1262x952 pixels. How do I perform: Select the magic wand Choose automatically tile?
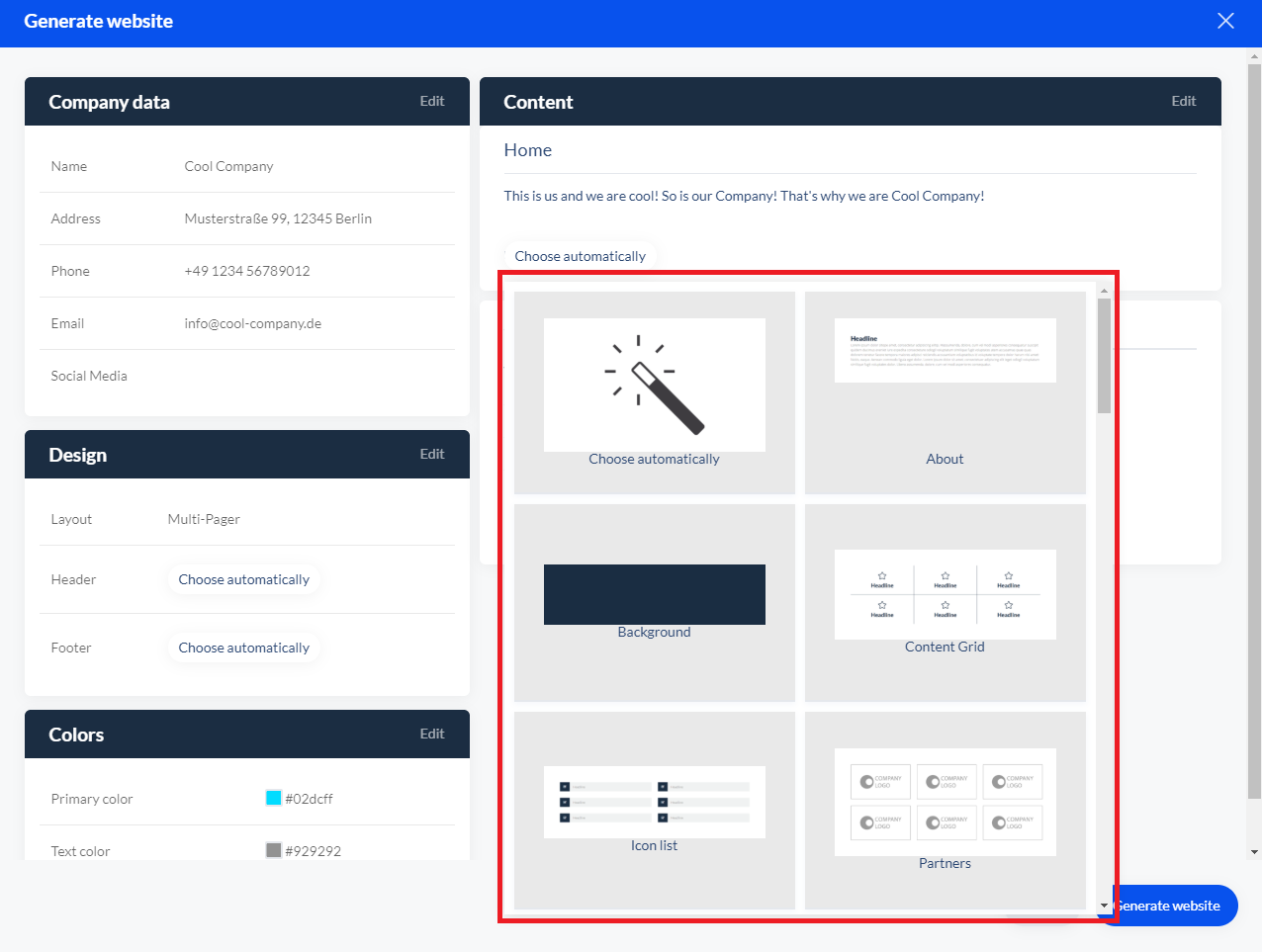(x=654, y=392)
